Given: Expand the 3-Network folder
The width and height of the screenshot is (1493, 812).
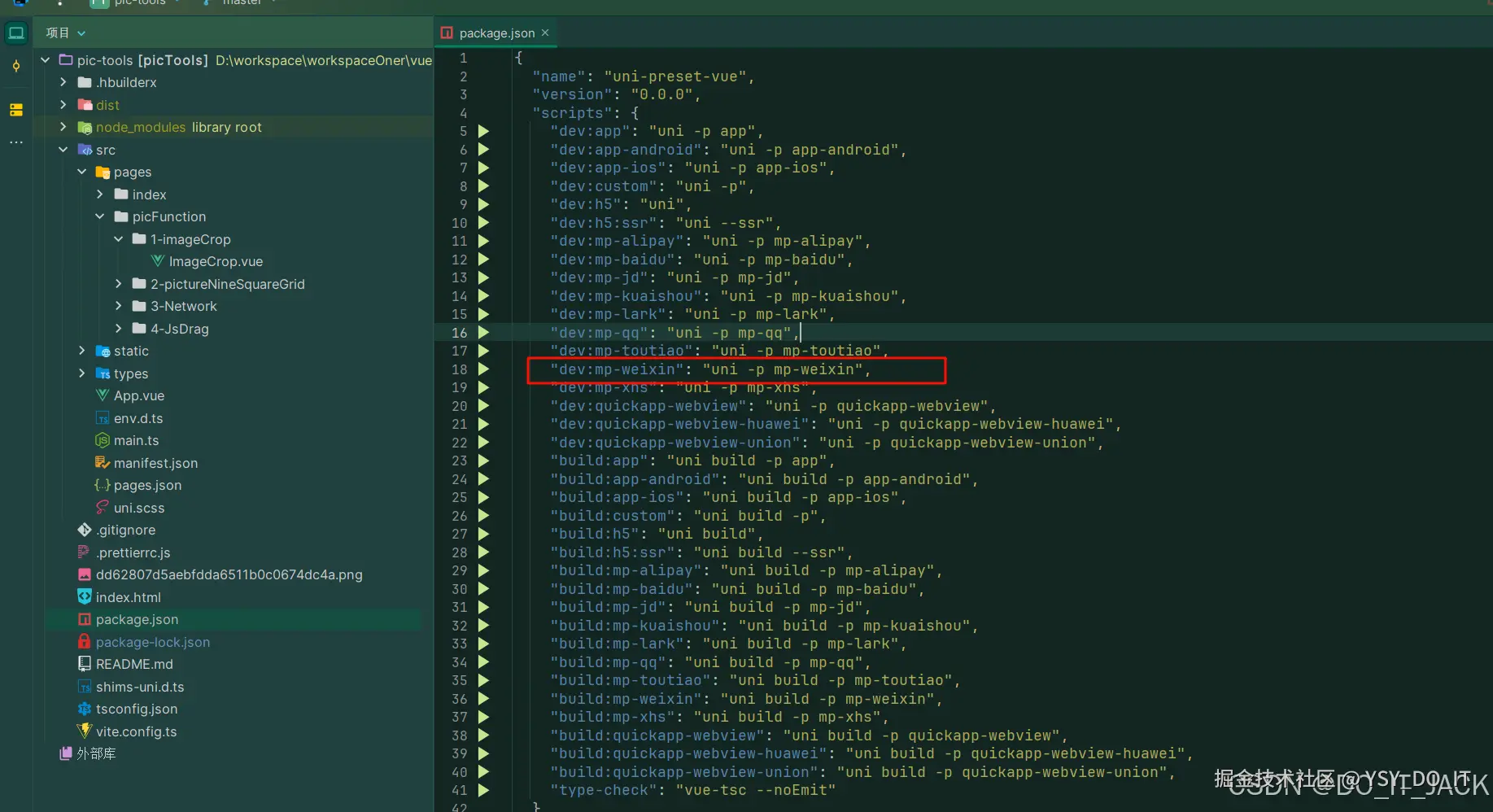Looking at the screenshot, I should [119, 306].
